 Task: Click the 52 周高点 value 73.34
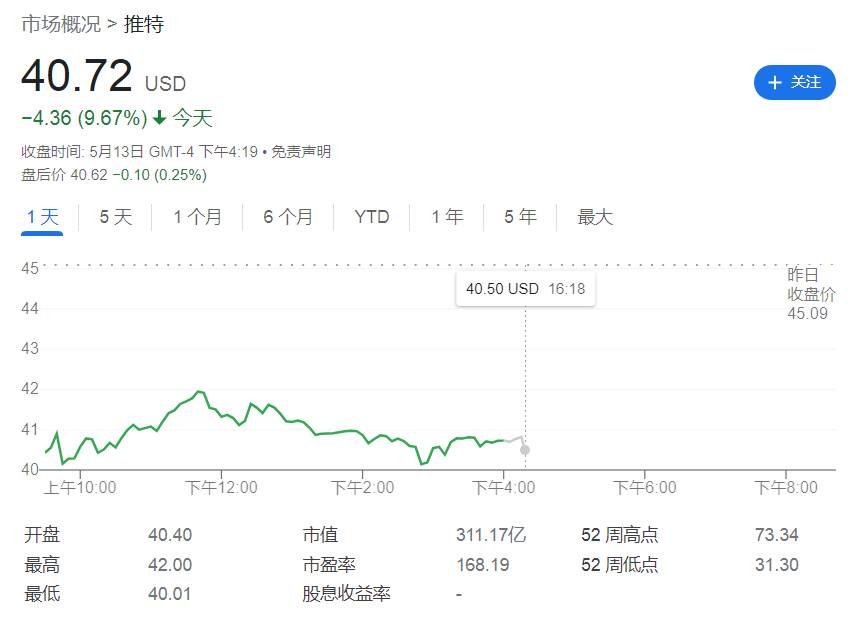pyautogui.click(x=776, y=535)
